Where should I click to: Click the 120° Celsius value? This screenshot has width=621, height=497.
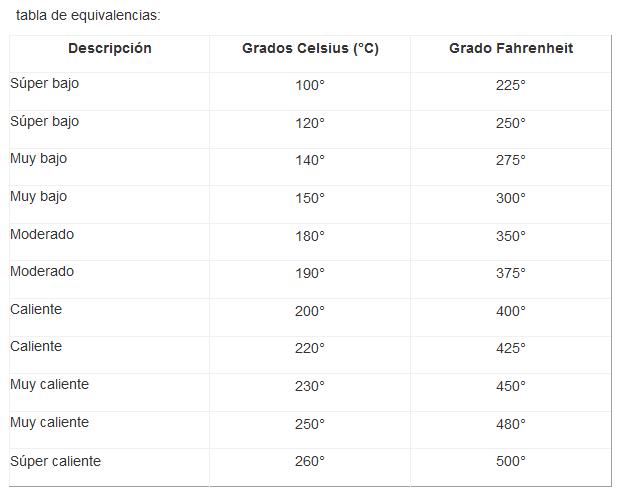[310, 123]
